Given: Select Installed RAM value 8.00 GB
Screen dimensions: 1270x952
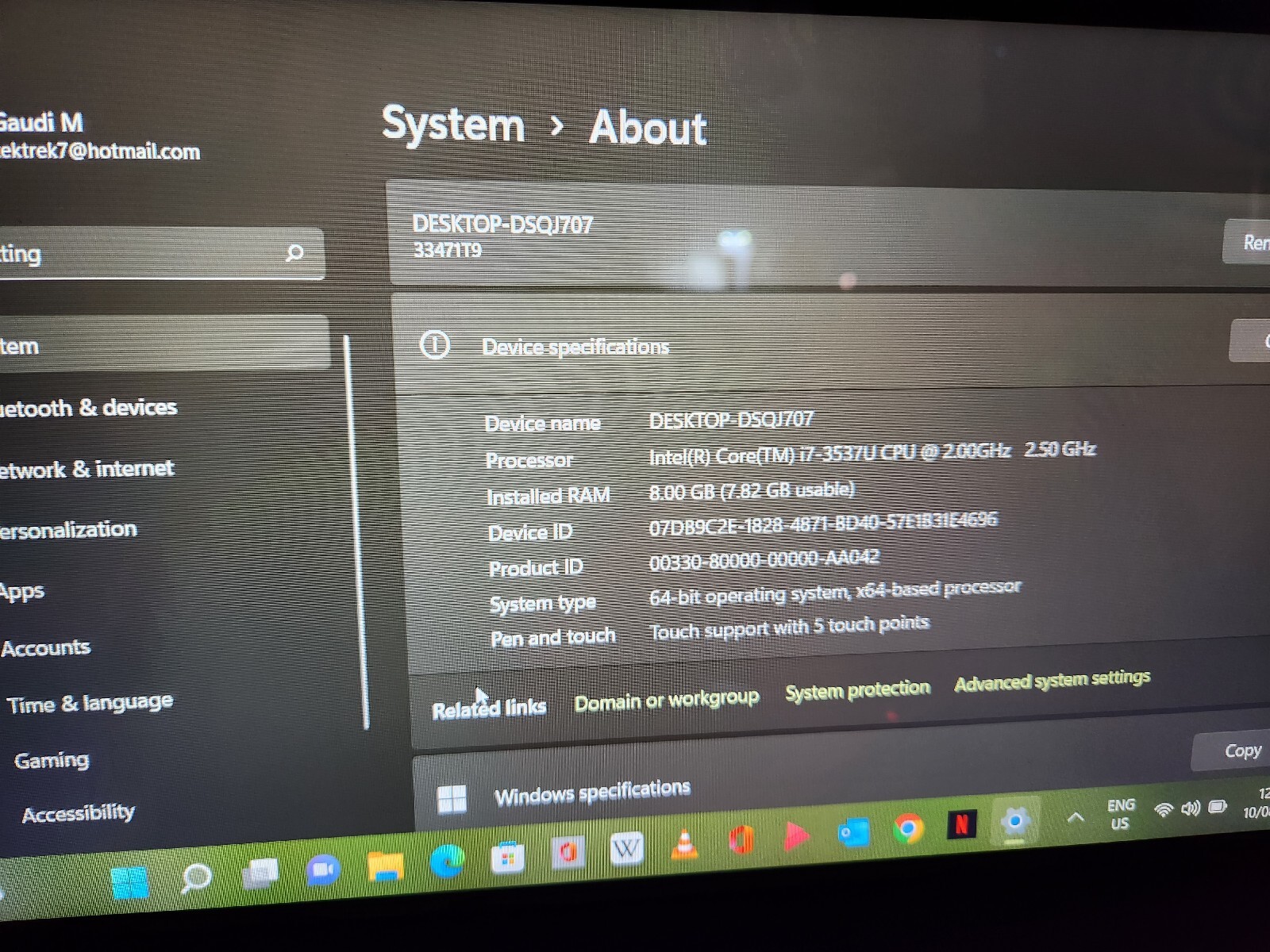Looking at the screenshot, I should (752, 491).
